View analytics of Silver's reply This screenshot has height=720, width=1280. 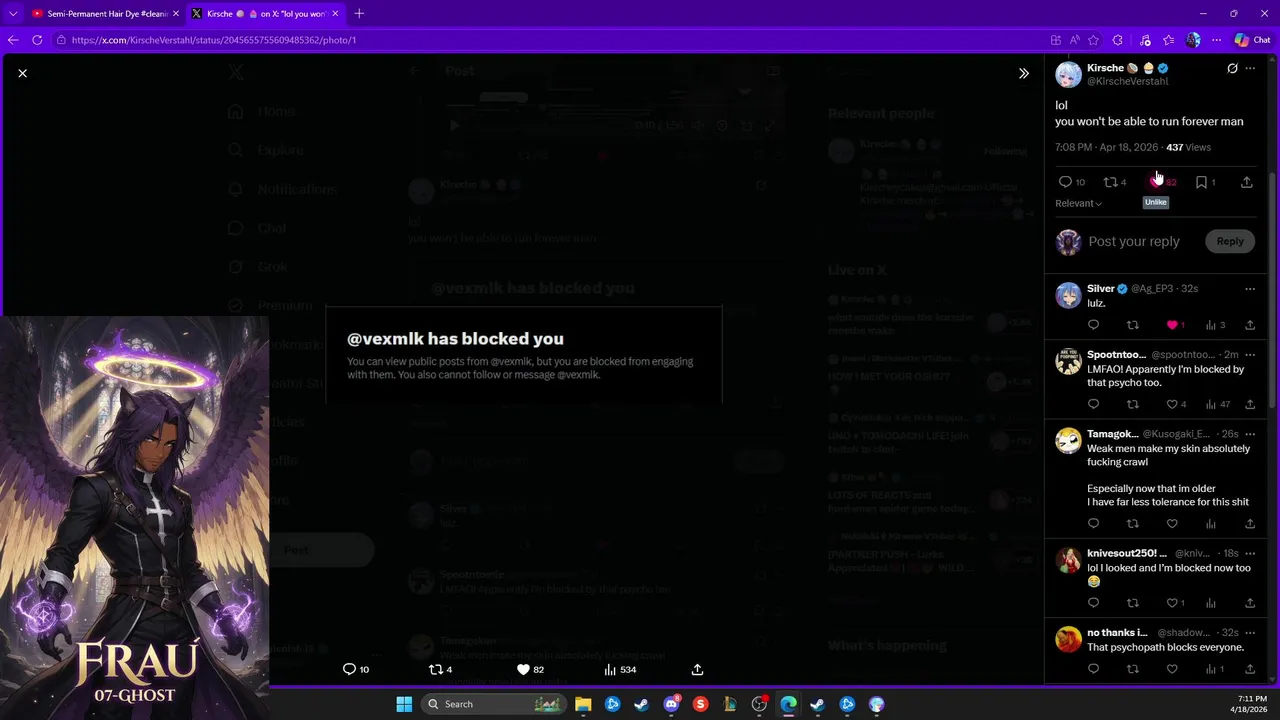tap(1215, 325)
